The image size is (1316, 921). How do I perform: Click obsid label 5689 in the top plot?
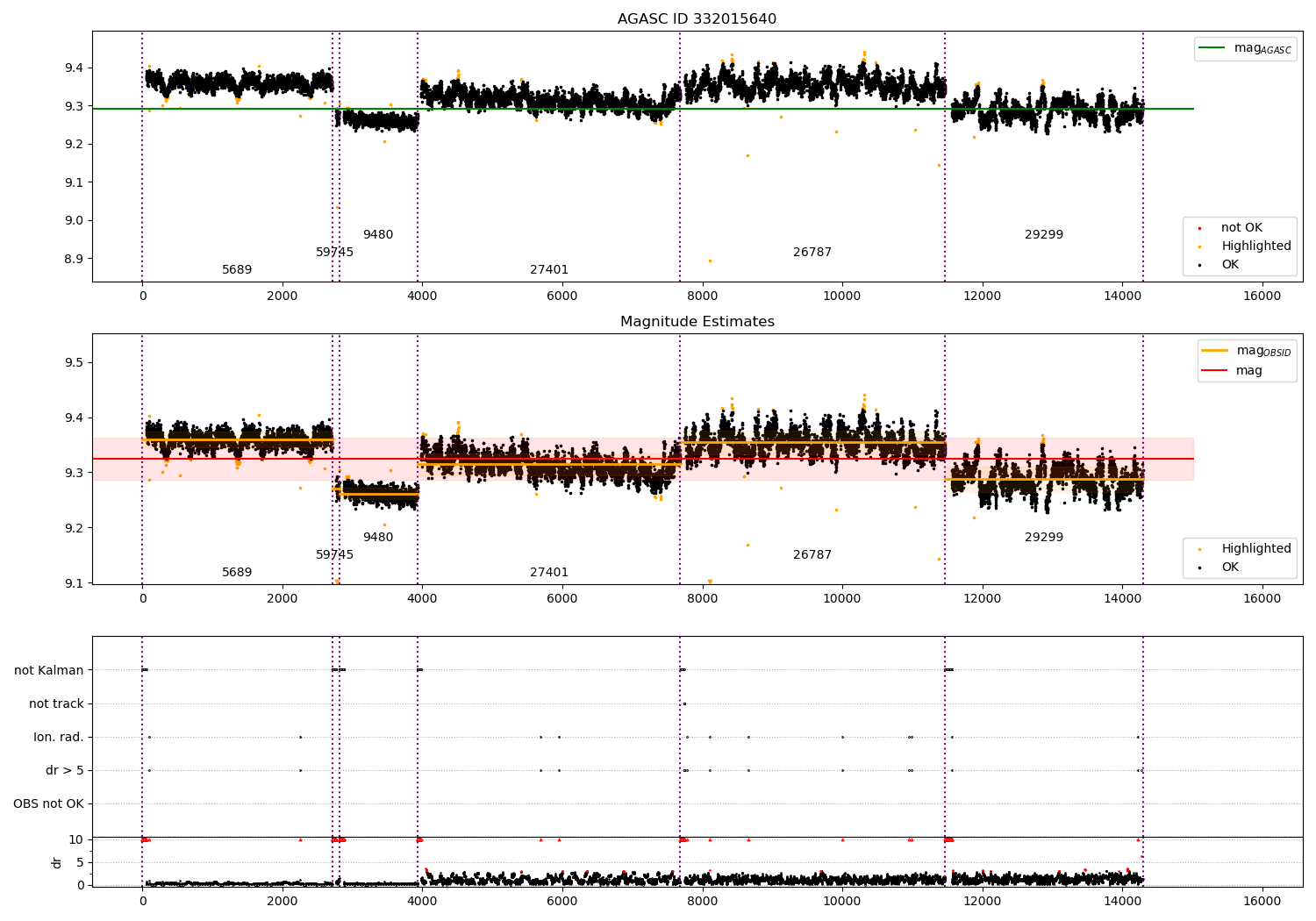click(237, 270)
